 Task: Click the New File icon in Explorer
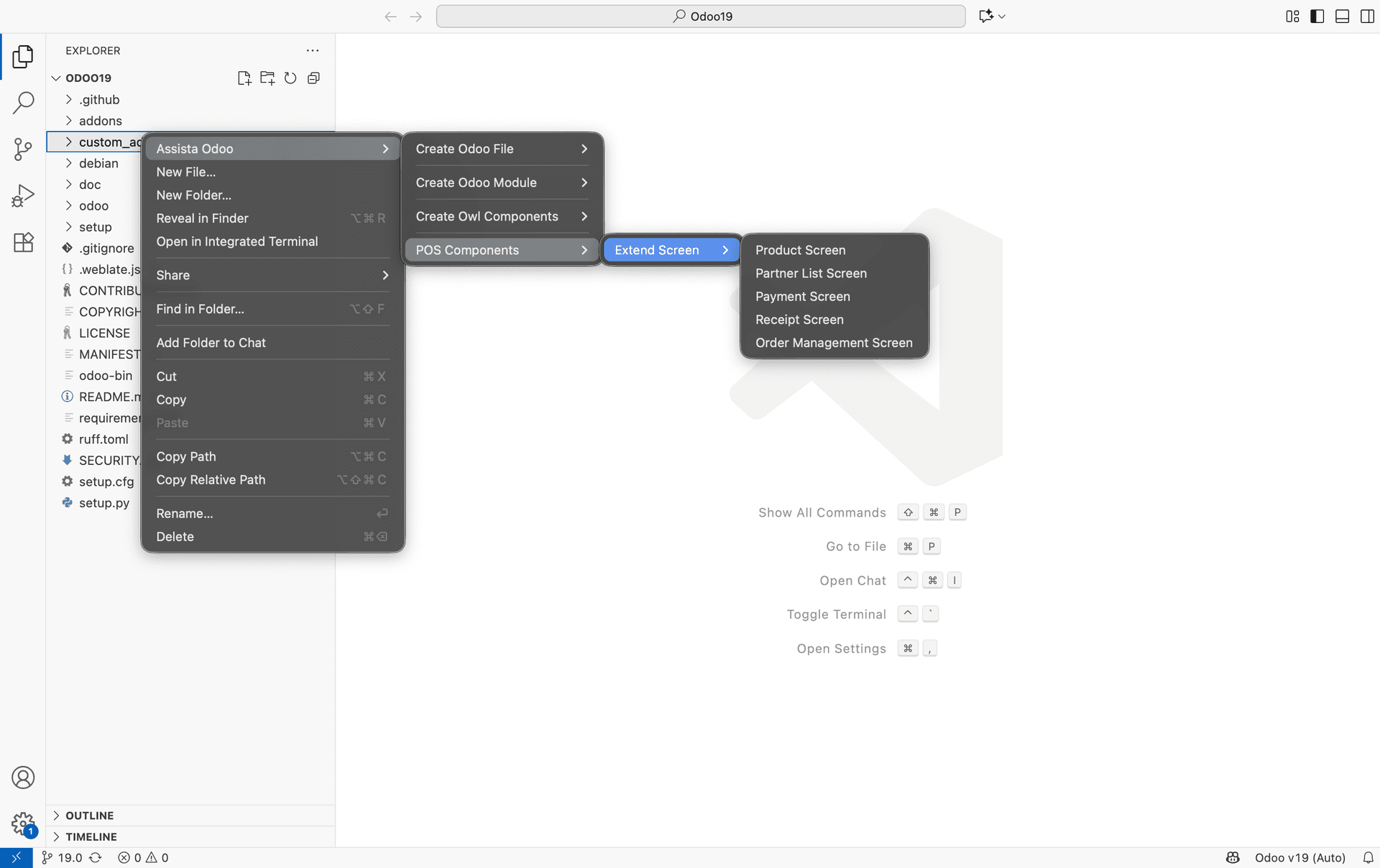coord(244,78)
